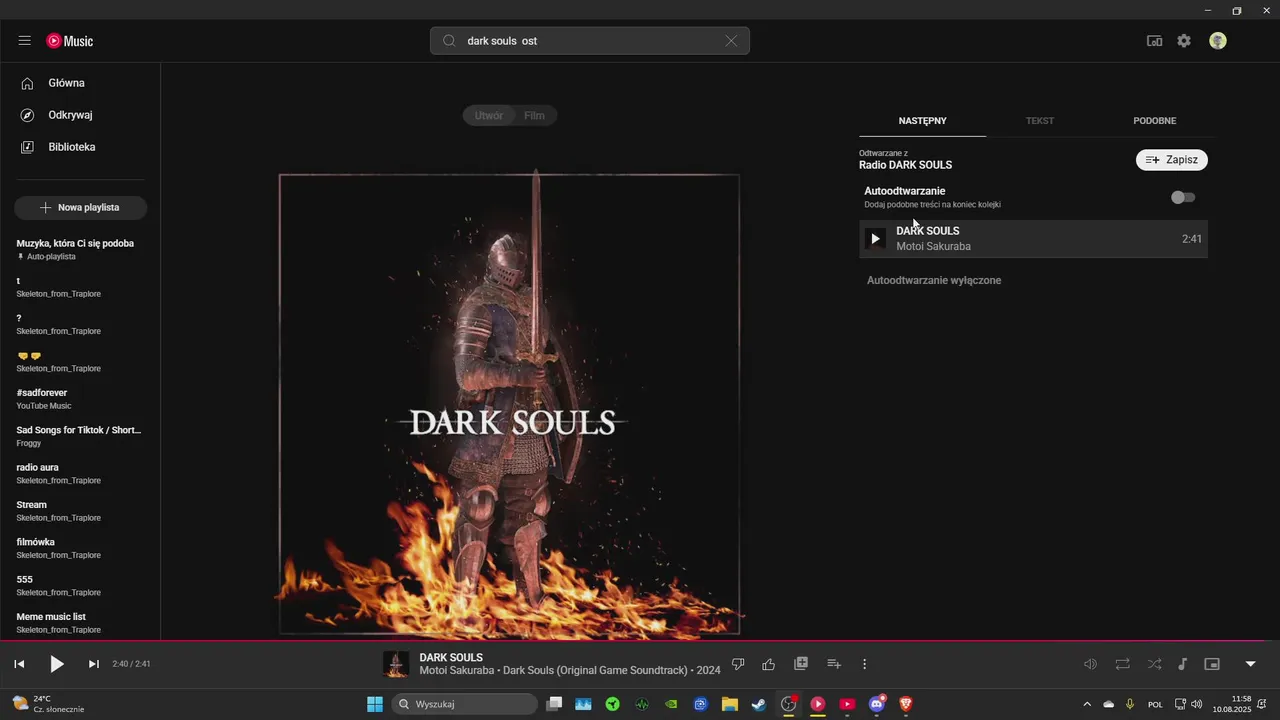Open Brave browser from the taskbar
The width and height of the screenshot is (1280, 720).
click(x=906, y=704)
